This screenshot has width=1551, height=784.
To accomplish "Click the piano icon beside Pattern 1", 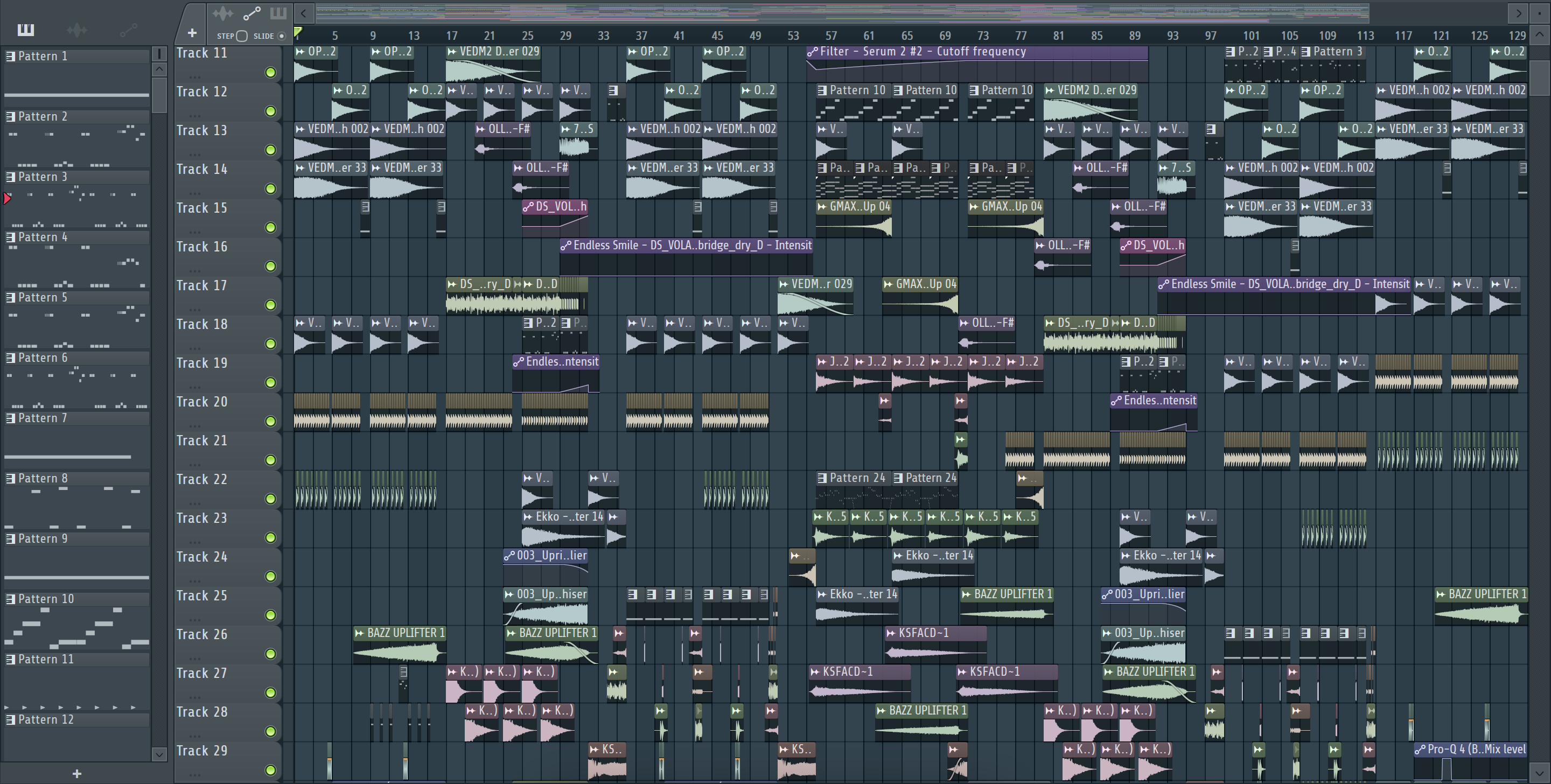I will pyautogui.click(x=10, y=56).
